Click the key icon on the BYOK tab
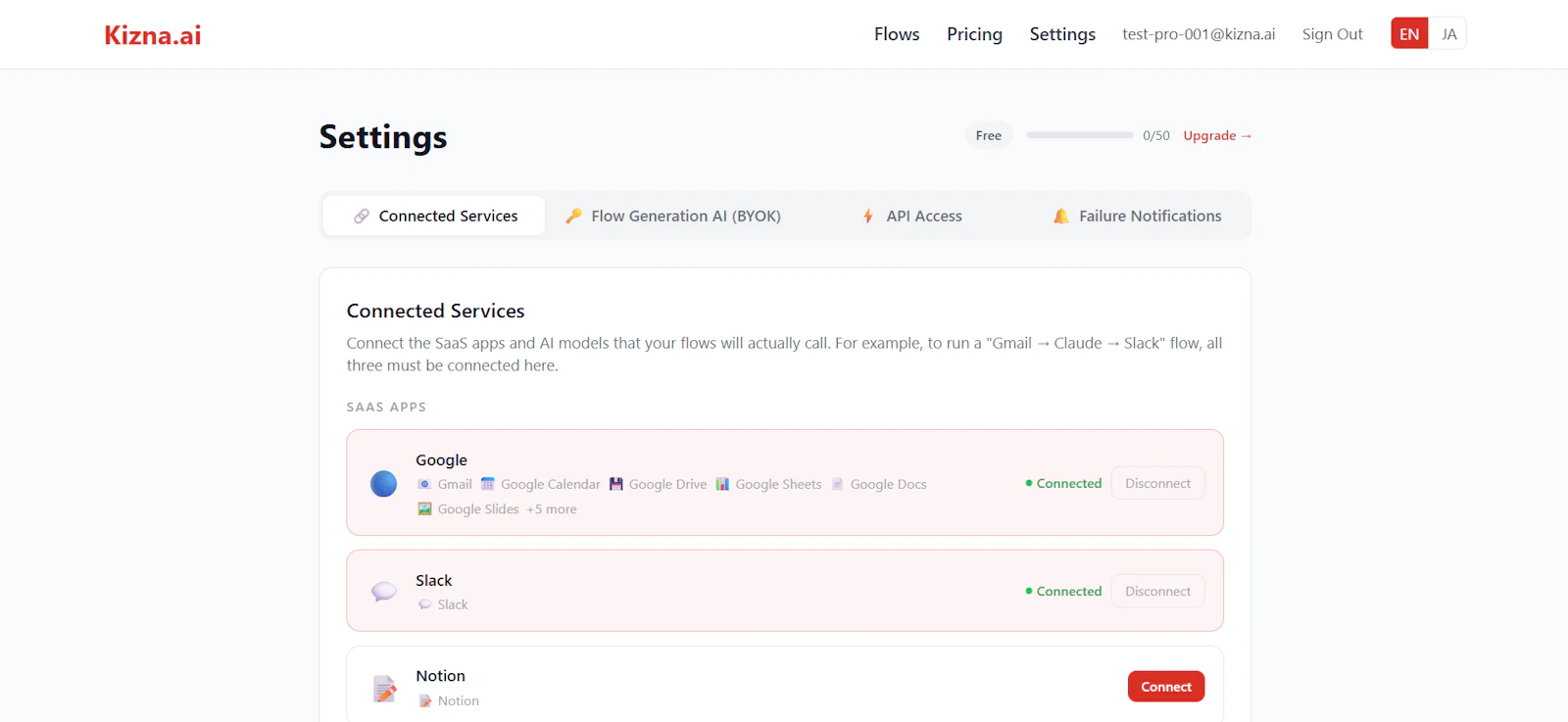Image resolution: width=1568 pixels, height=722 pixels. 573,216
